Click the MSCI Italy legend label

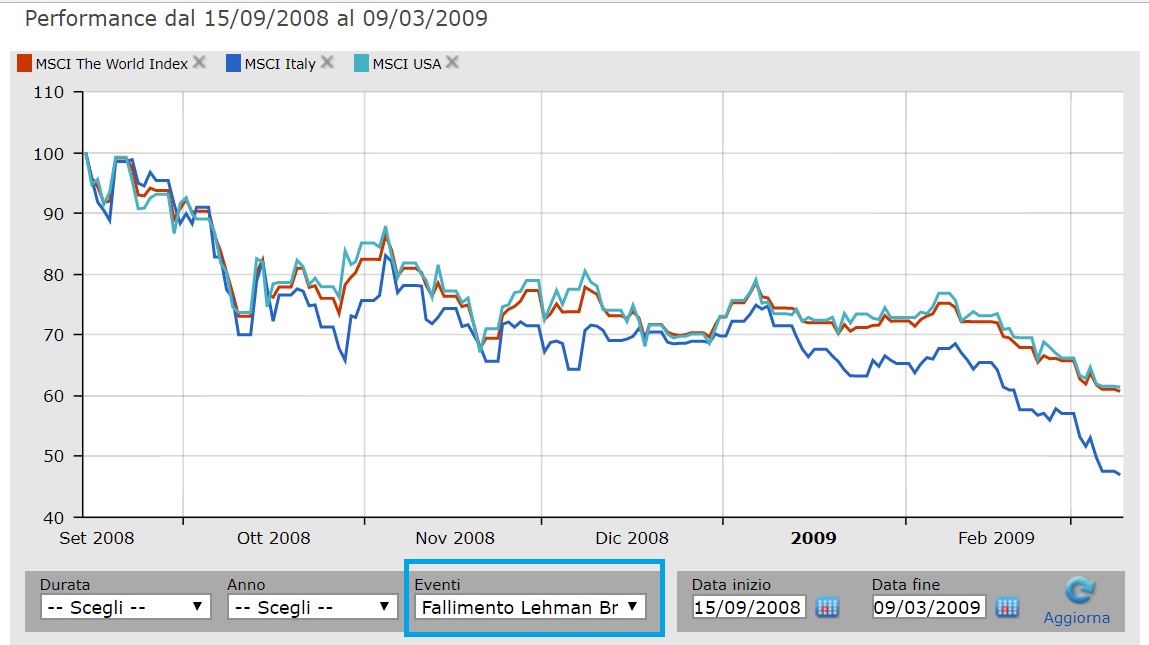pos(280,64)
